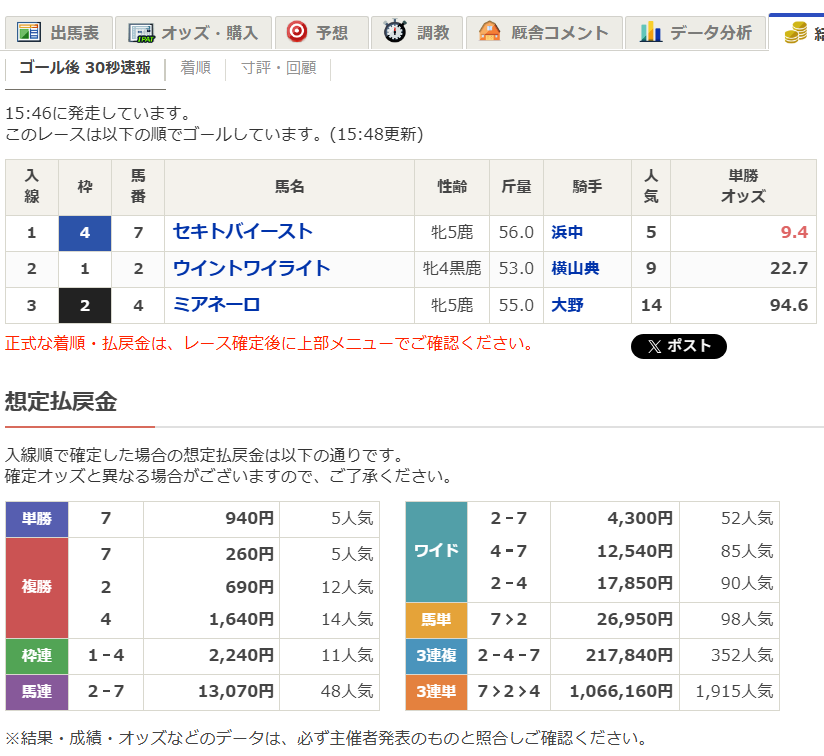The height and width of the screenshot is (756, 824).
Task: Click the 出馬表 table icon
Action: [x=28, y=33]
